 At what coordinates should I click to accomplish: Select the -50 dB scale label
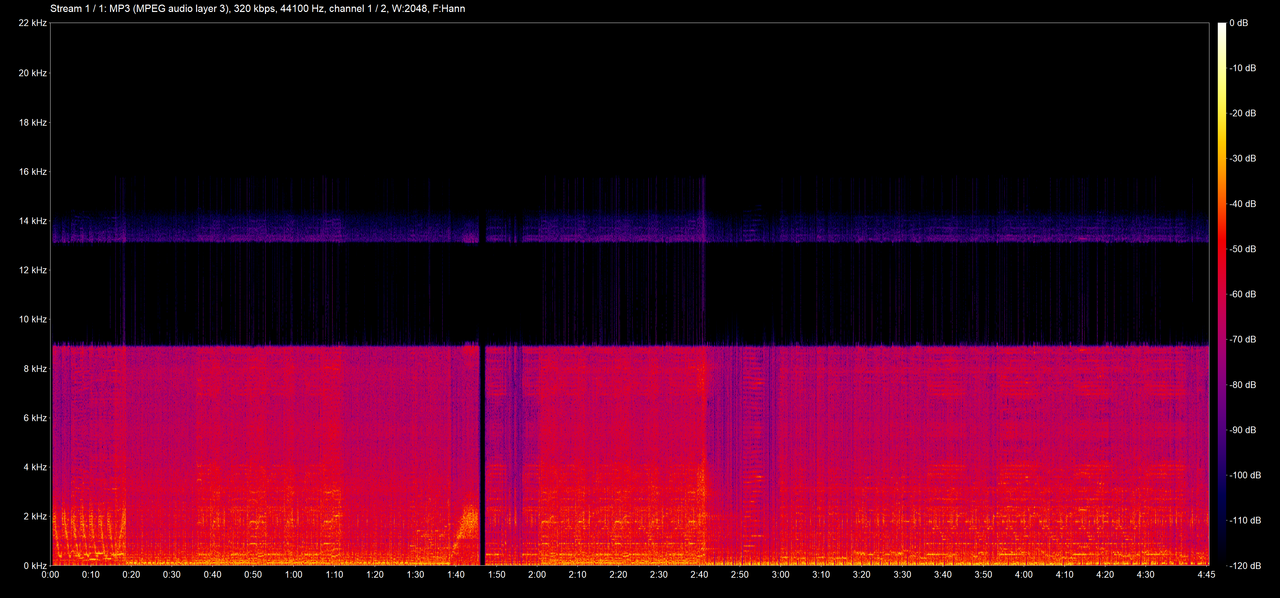tap(1245, 249)
